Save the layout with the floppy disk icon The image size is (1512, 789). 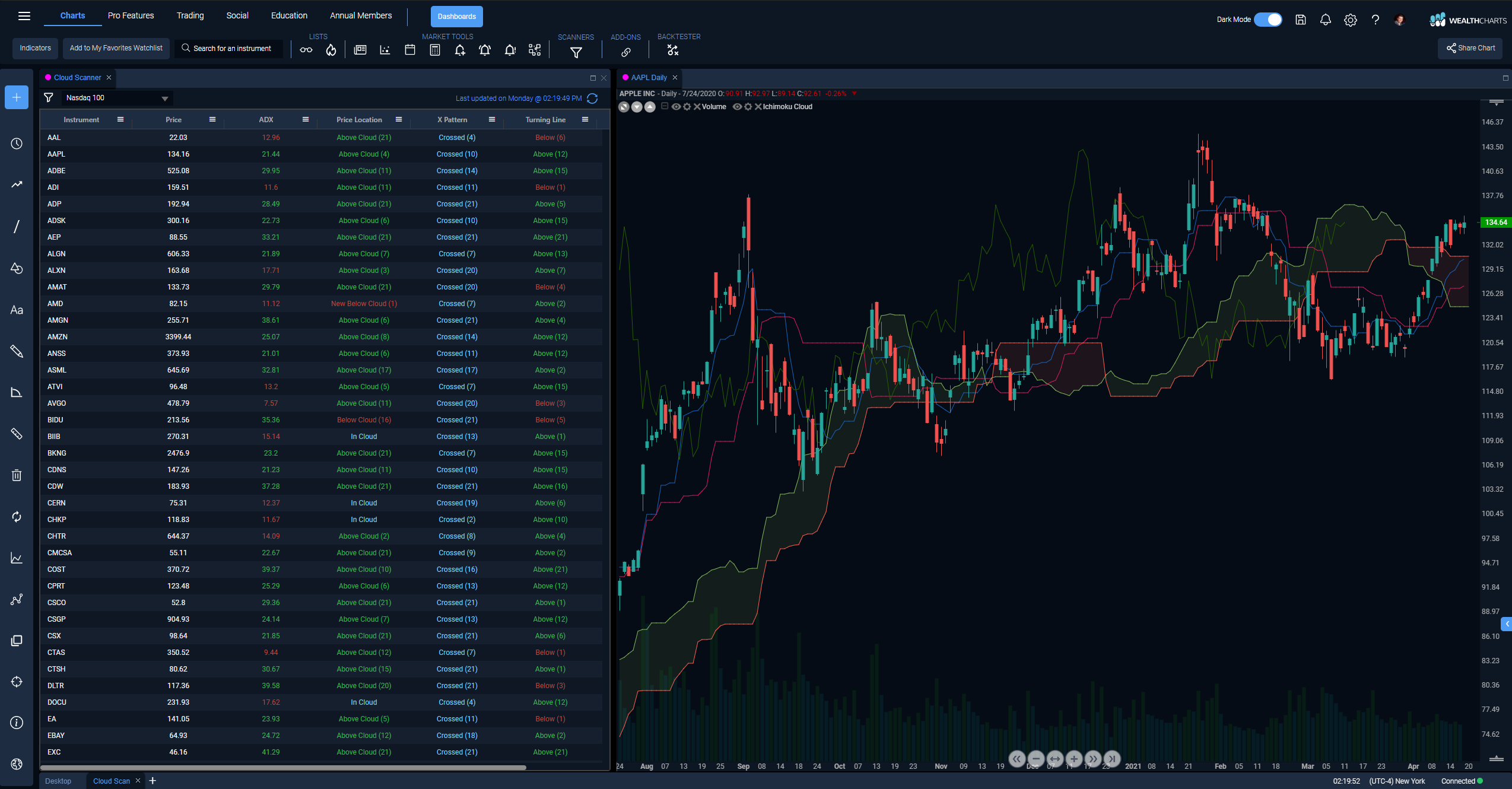pos(1301,20)
